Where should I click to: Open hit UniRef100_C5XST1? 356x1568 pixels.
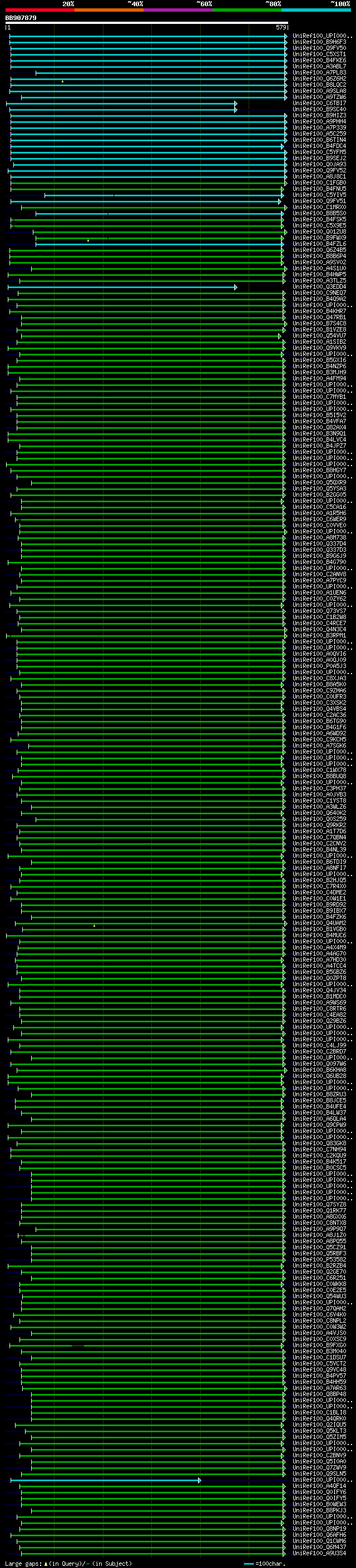pyautogui.click(x=319, y=54)
